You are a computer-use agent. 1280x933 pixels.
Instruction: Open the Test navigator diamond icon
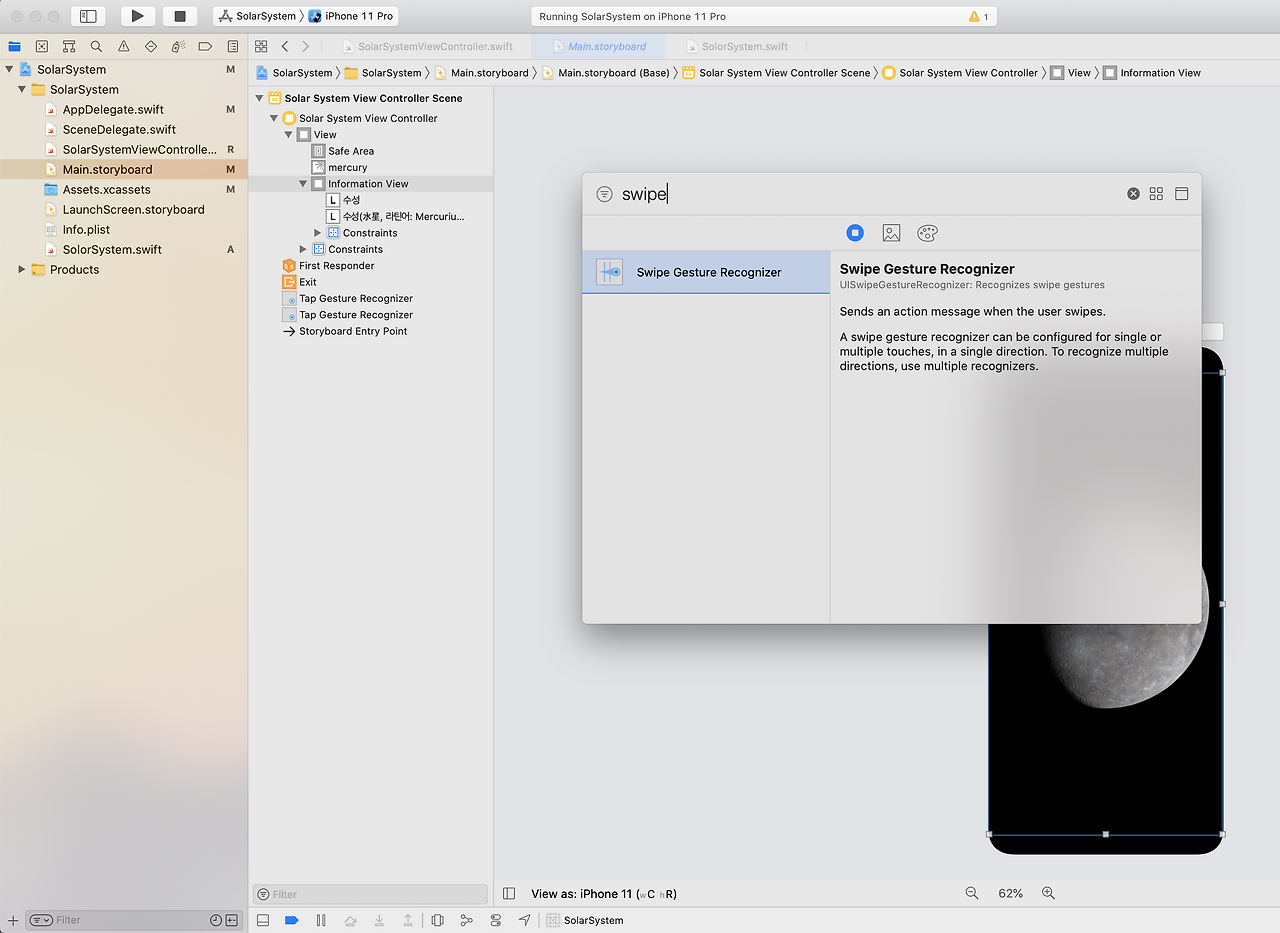(151, 46)
